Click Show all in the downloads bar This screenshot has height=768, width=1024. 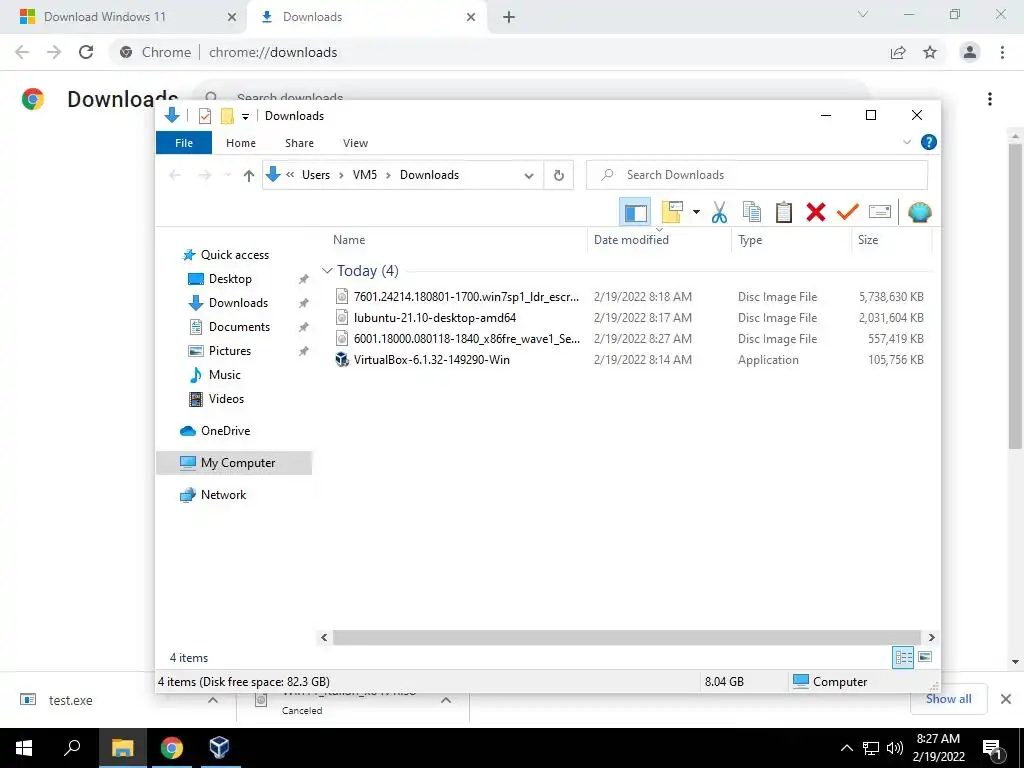coord(948,699)
